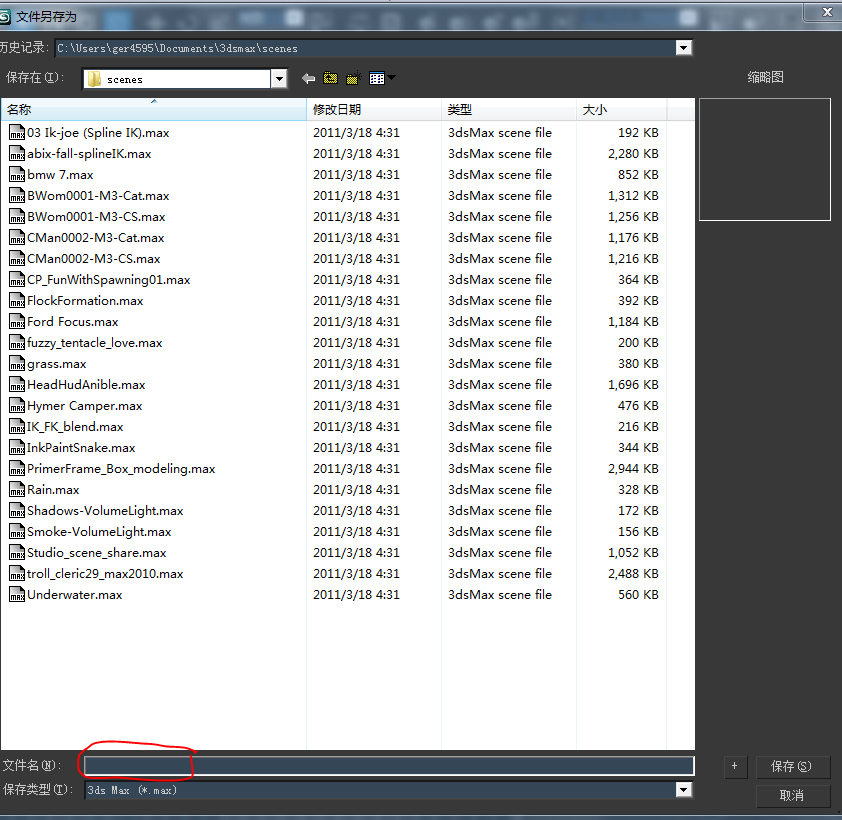Select Shadows-VolumeLight.max file

105,511
